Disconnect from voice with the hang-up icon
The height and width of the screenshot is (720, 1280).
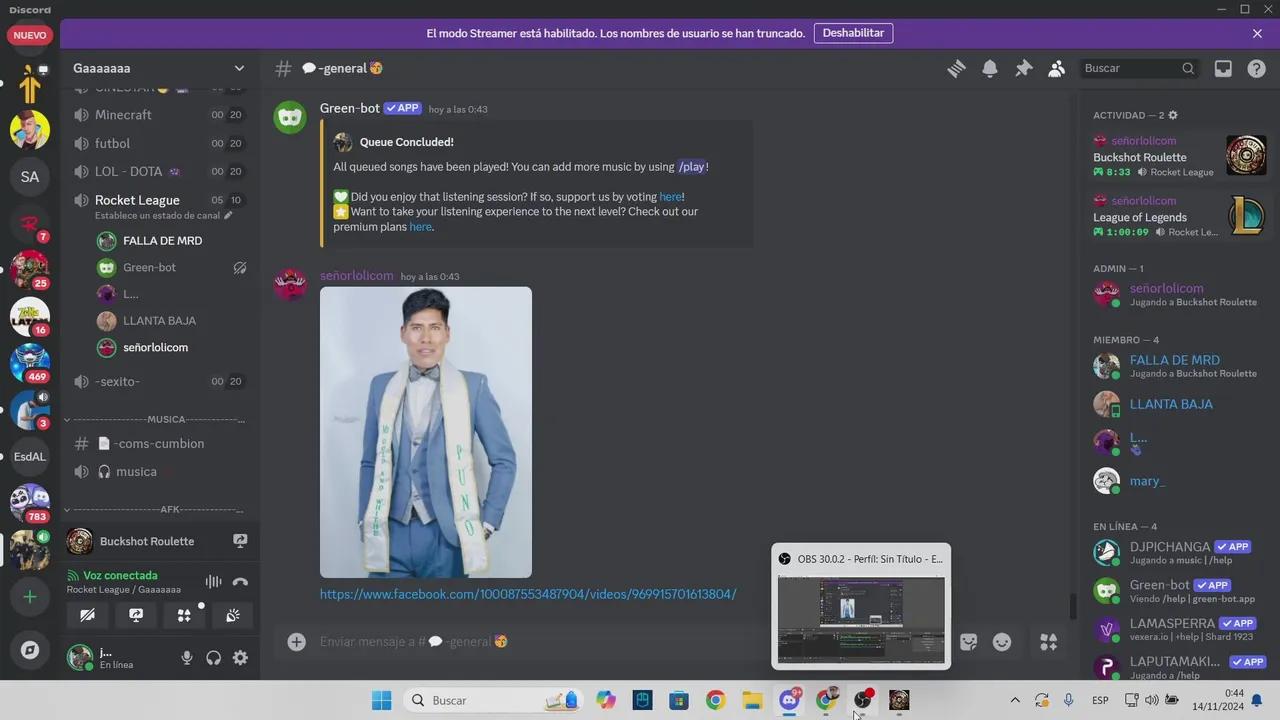[240, 582]
